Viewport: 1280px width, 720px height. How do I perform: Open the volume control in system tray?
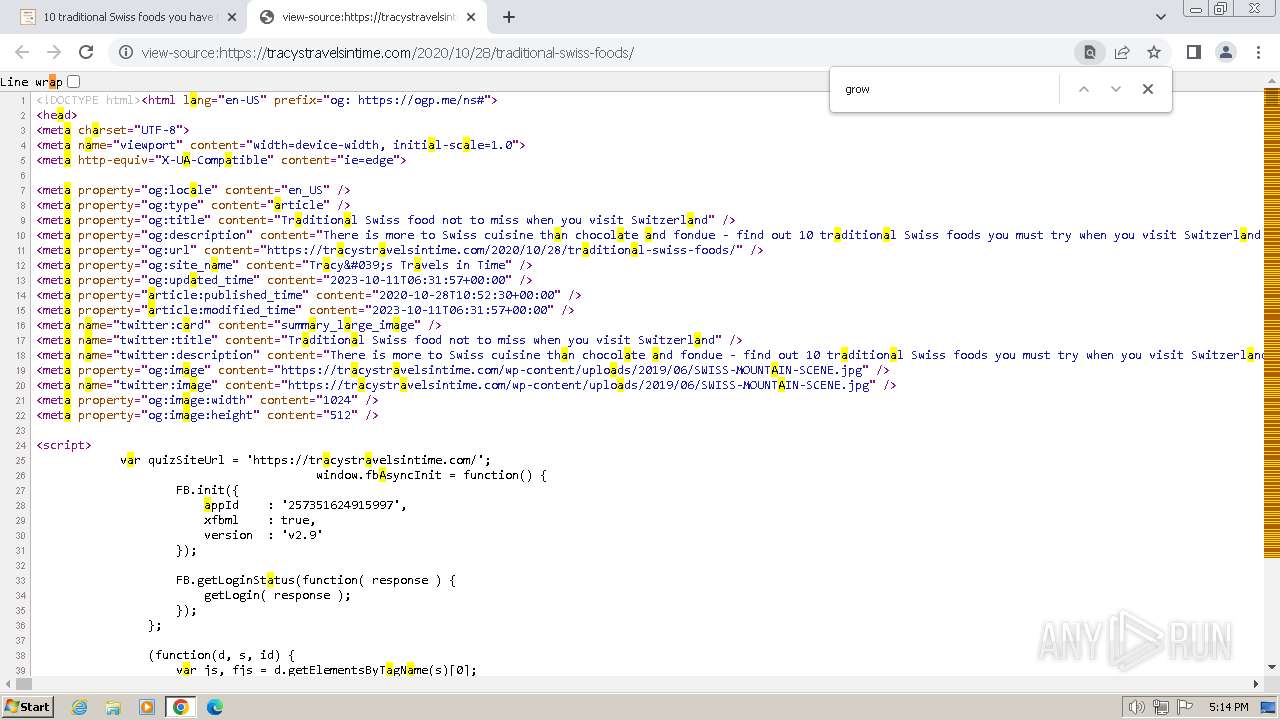(1137, 707)
